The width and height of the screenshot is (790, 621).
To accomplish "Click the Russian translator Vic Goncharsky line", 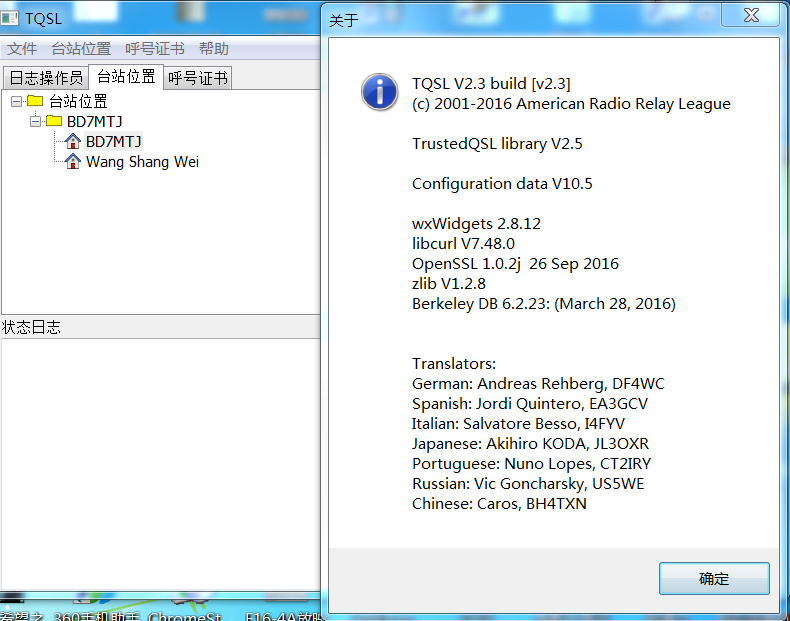I will (528, 484).
